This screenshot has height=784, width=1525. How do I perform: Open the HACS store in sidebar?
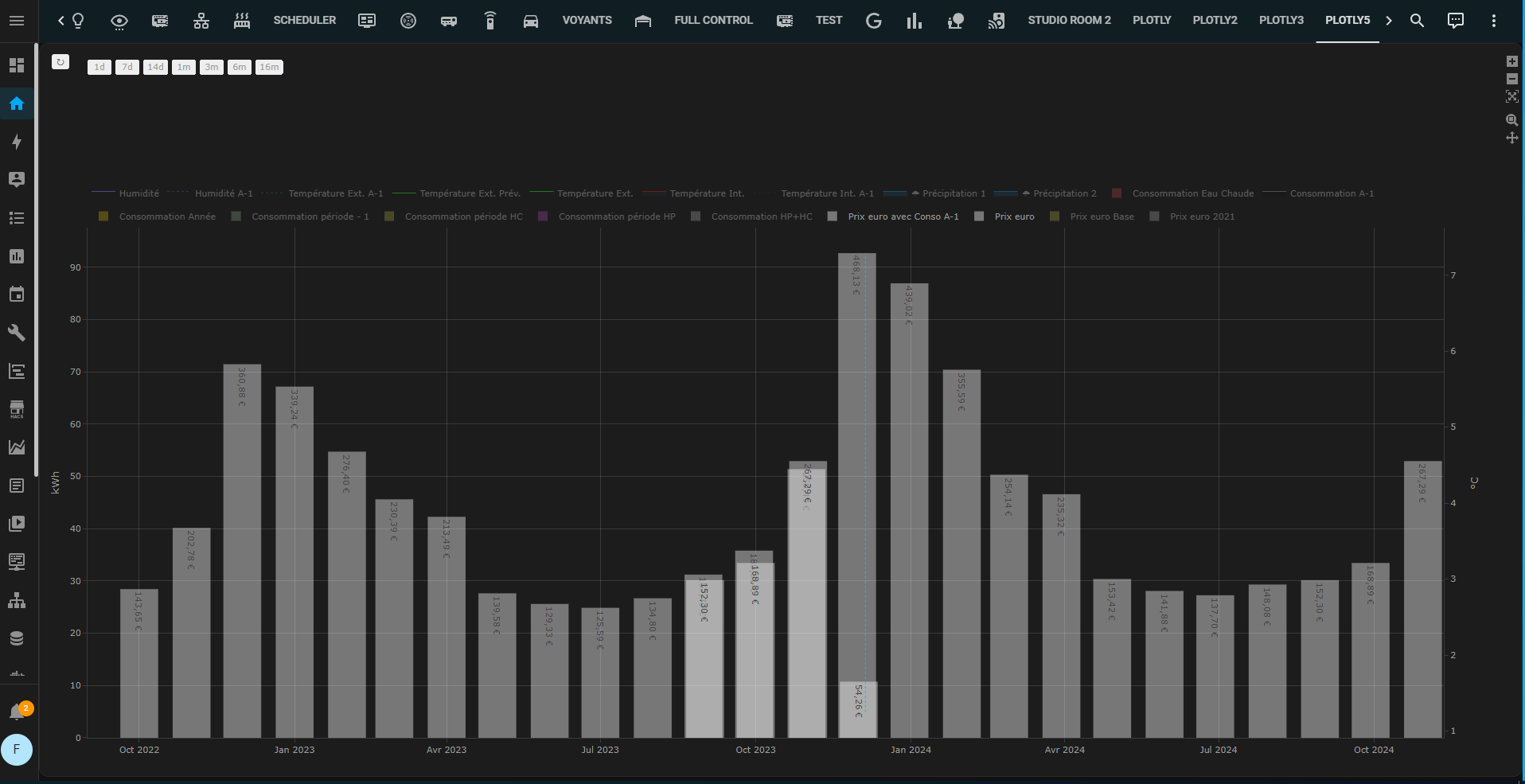click(x=17, y=409)
